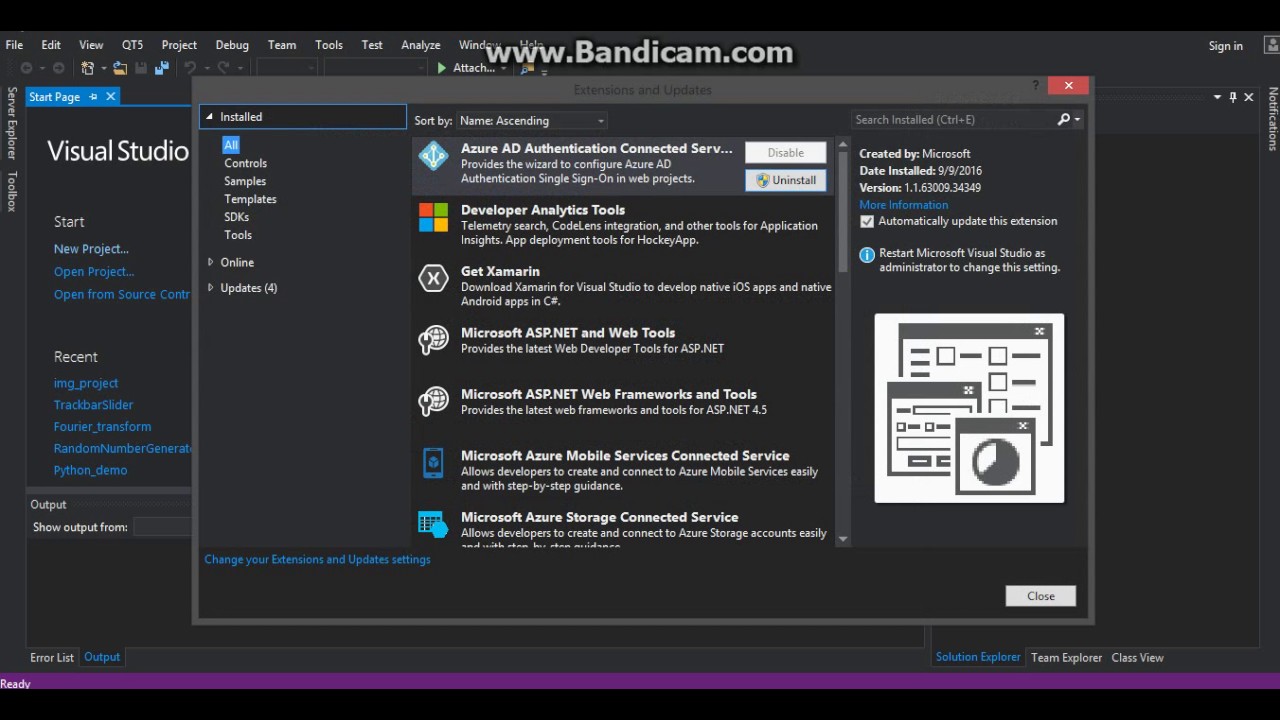Open the Server Explorer side tab
The image size is (1280, 720).
tap(12, 123)
